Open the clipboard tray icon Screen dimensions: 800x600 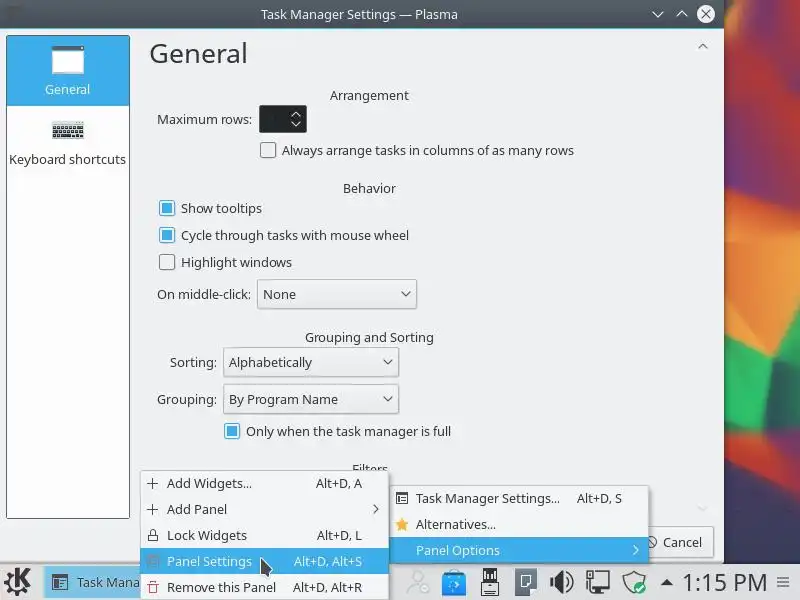click(x=526, y=582)
